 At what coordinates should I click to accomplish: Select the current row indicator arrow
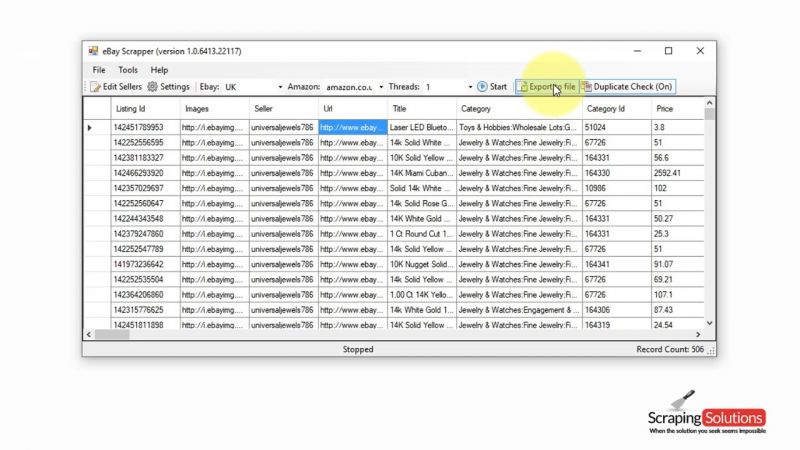(90, 128)
